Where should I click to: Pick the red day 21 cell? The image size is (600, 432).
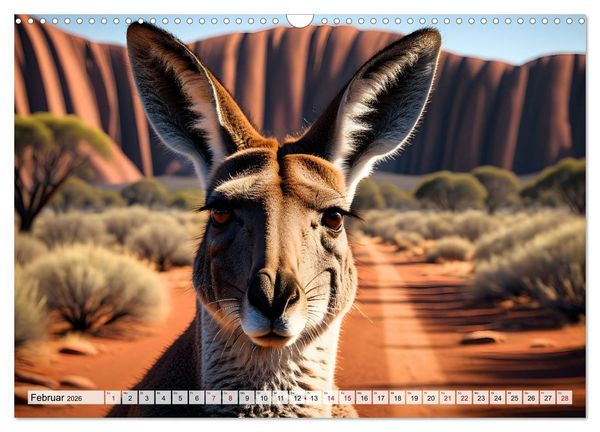(x=448, y=398)
